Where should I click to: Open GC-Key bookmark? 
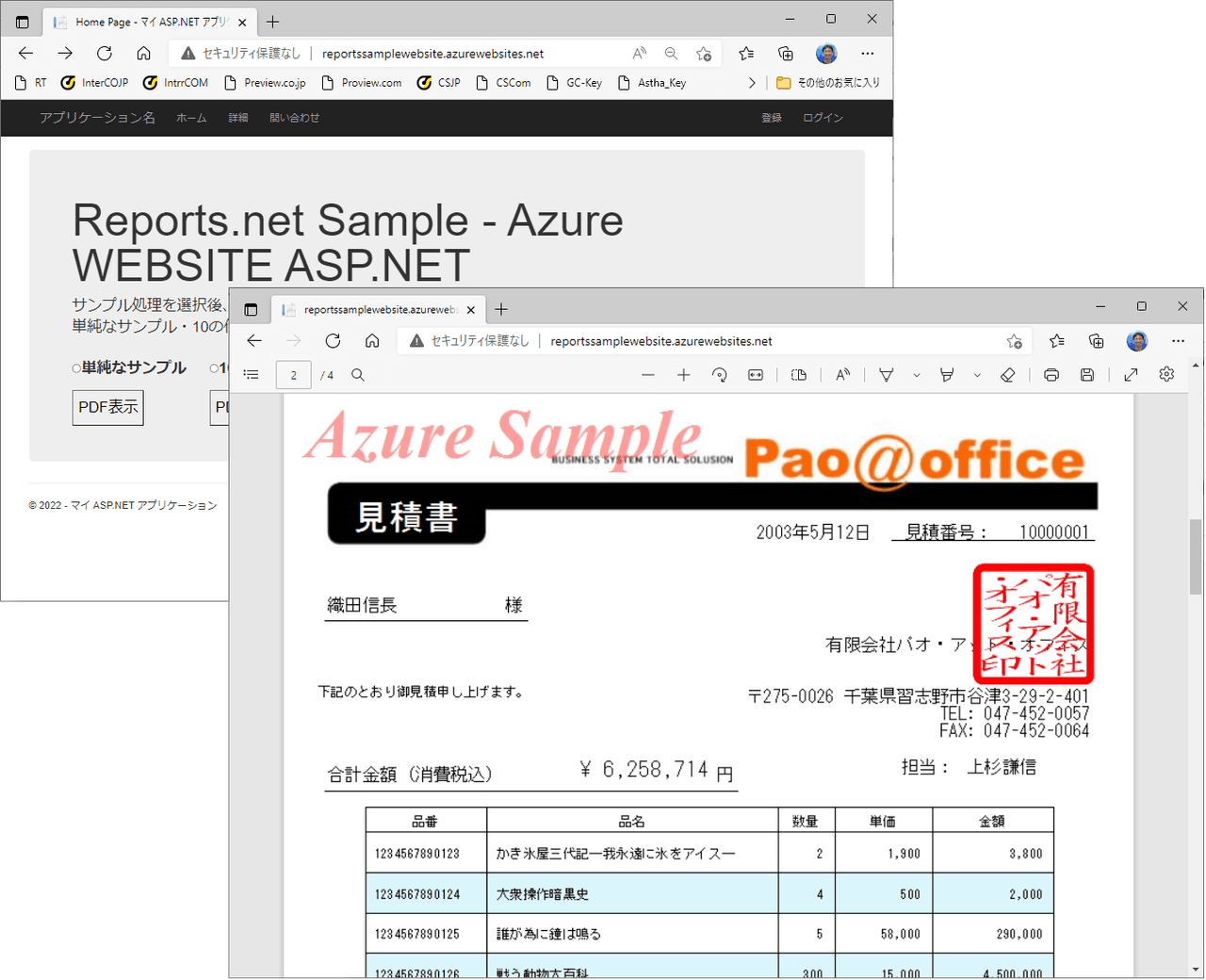coord(574,83)
